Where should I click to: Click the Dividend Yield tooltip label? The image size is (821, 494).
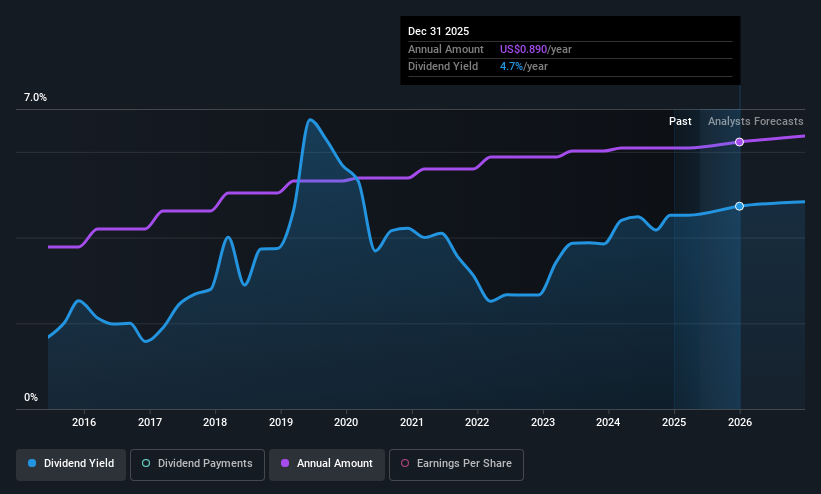tap(443, 67)
